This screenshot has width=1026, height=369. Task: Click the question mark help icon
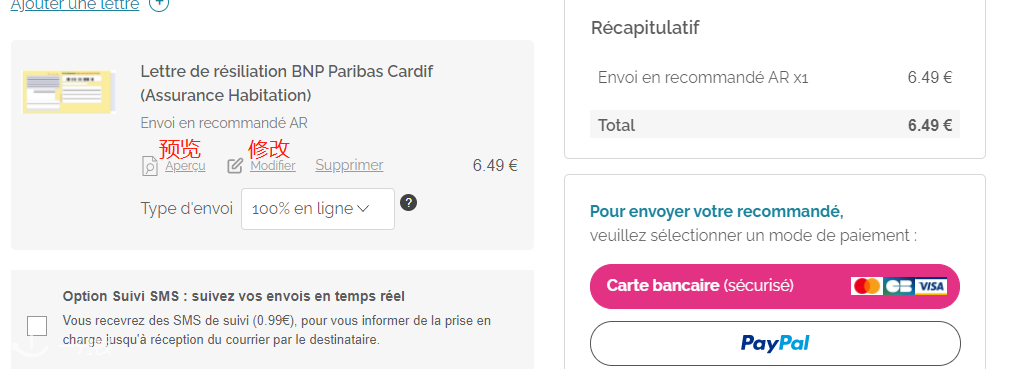pos(408,202)
